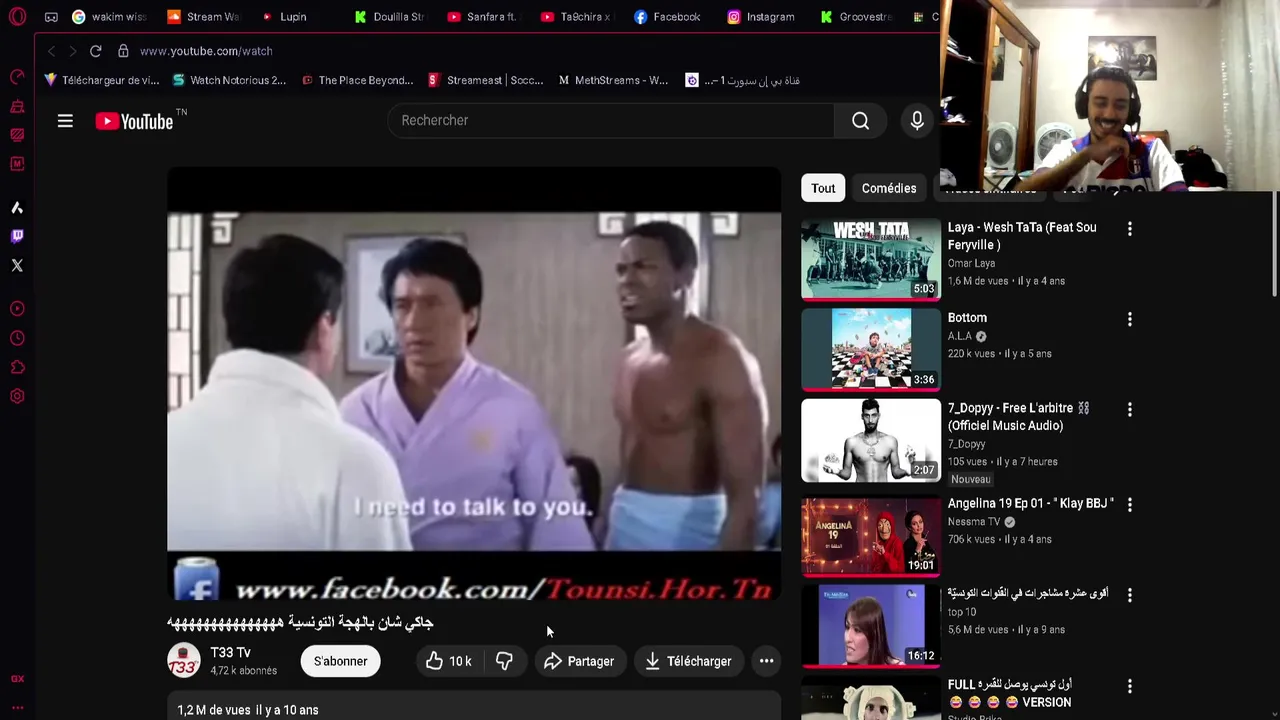Open 7_Dopyy Free L'arbitre thumbnail
The image size is (1280, 720).
(871, 440)
